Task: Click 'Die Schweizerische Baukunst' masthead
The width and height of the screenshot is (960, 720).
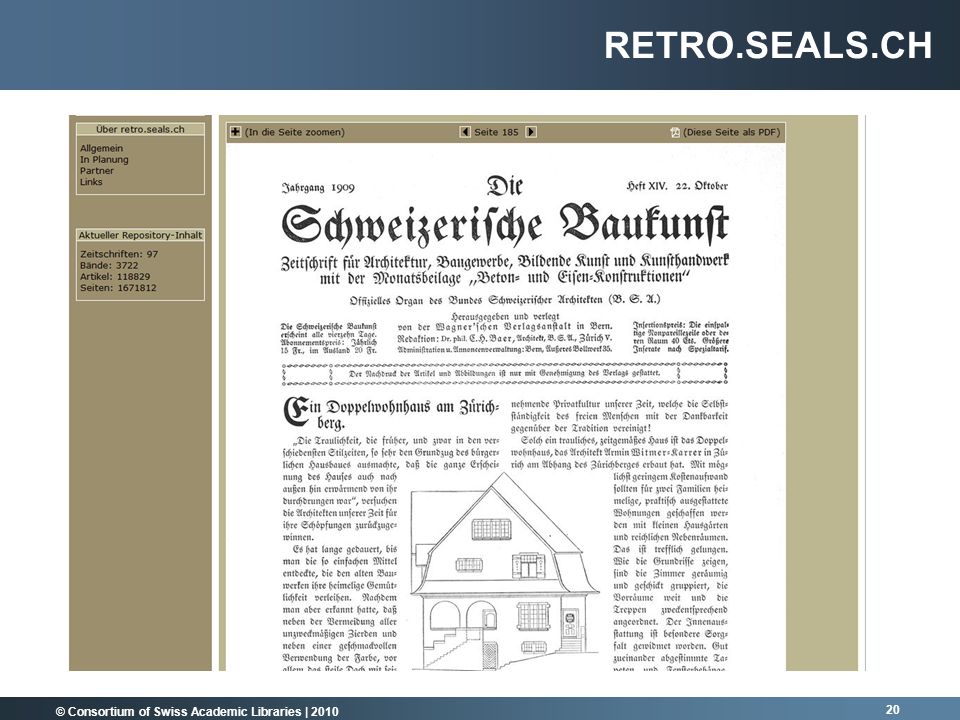Action: coord(505,212)
